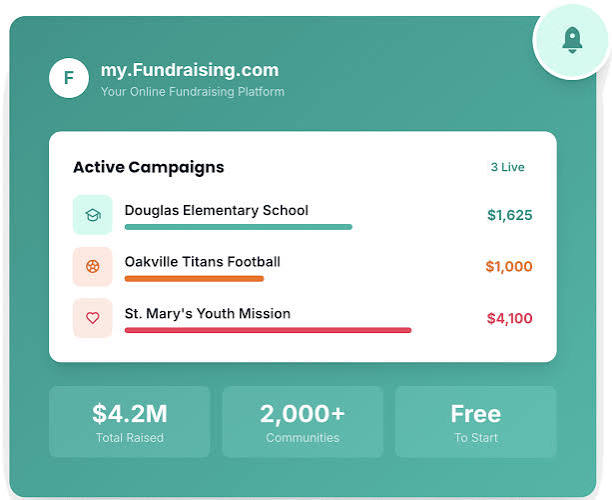Viewport: 612px width, 500px height.
Task: Click the notification bell icon
Action: tap(572, 41)
